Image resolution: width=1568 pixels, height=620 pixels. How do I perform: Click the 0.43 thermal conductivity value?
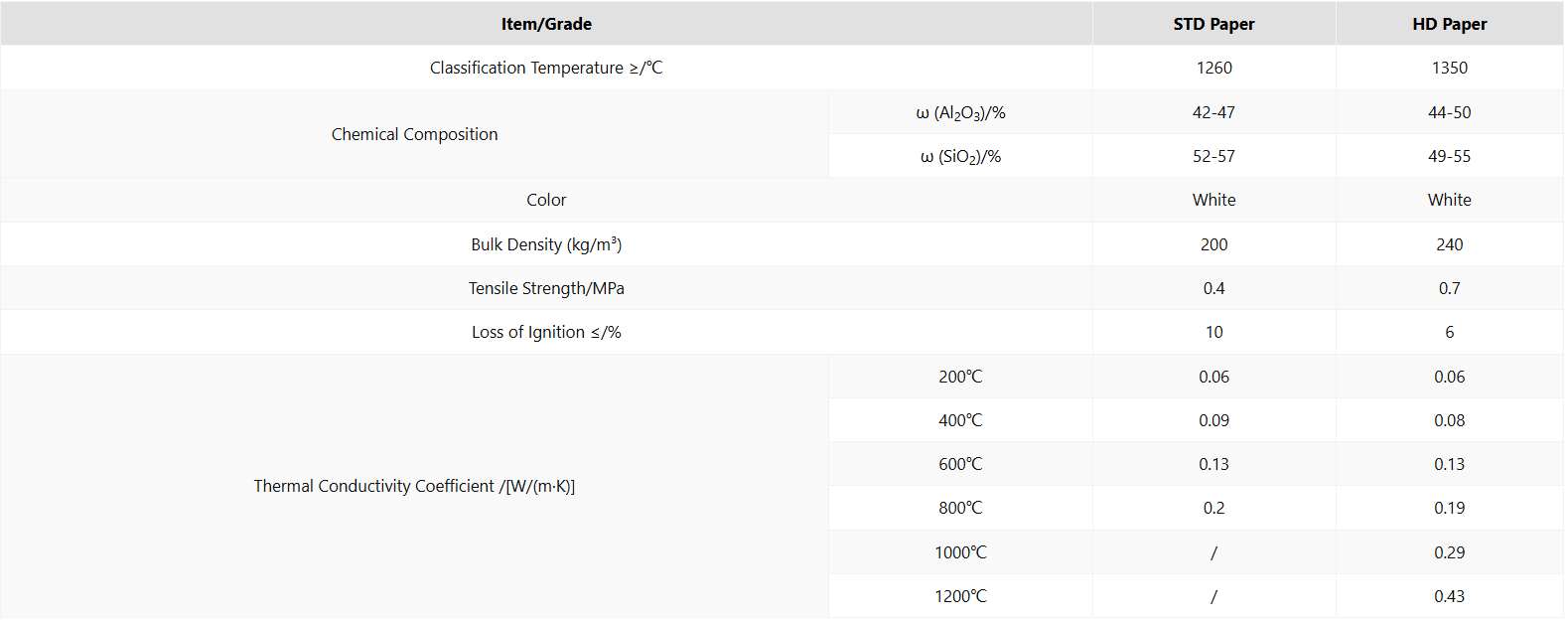click(1449, 596)
